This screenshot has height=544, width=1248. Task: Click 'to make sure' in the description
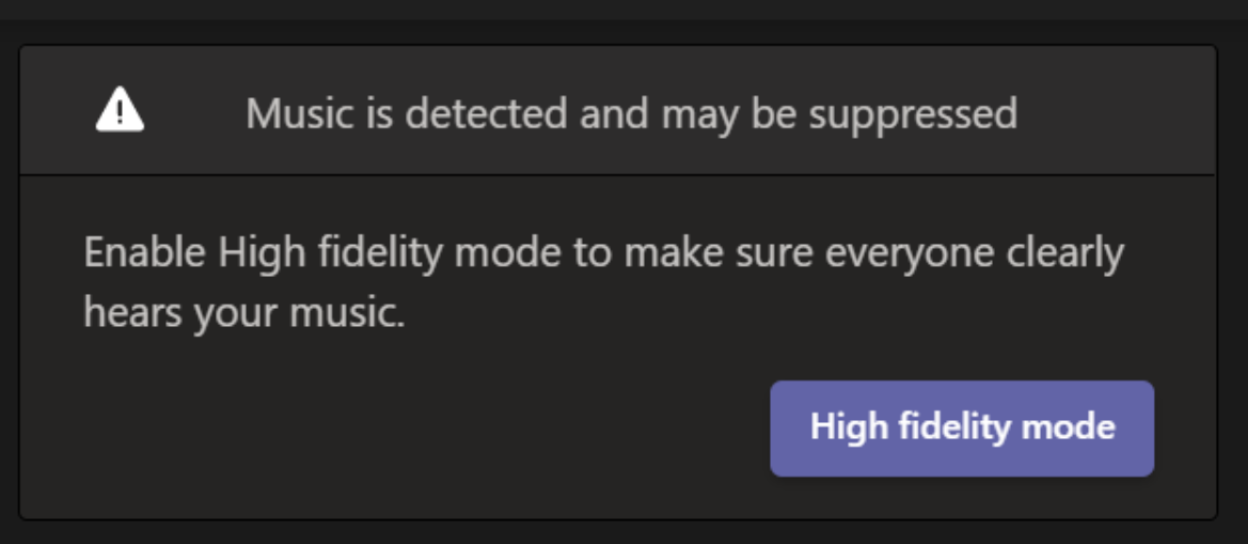(692, 255)
